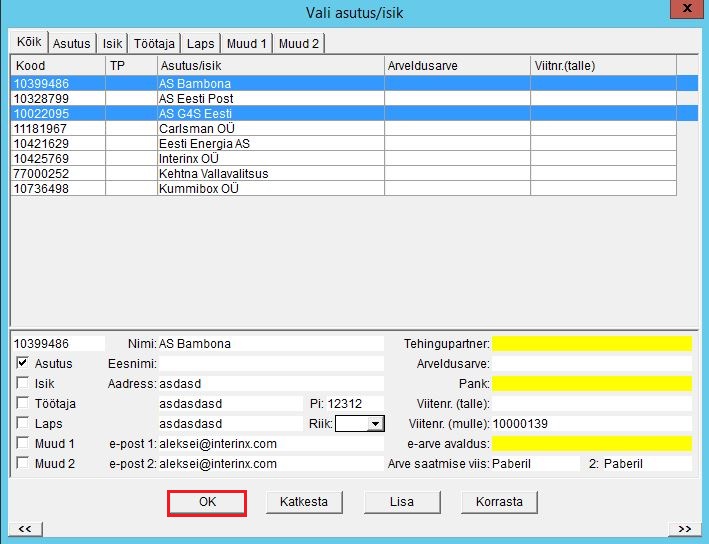Click the Viitnr.(talle) column header

click(603, 66)
